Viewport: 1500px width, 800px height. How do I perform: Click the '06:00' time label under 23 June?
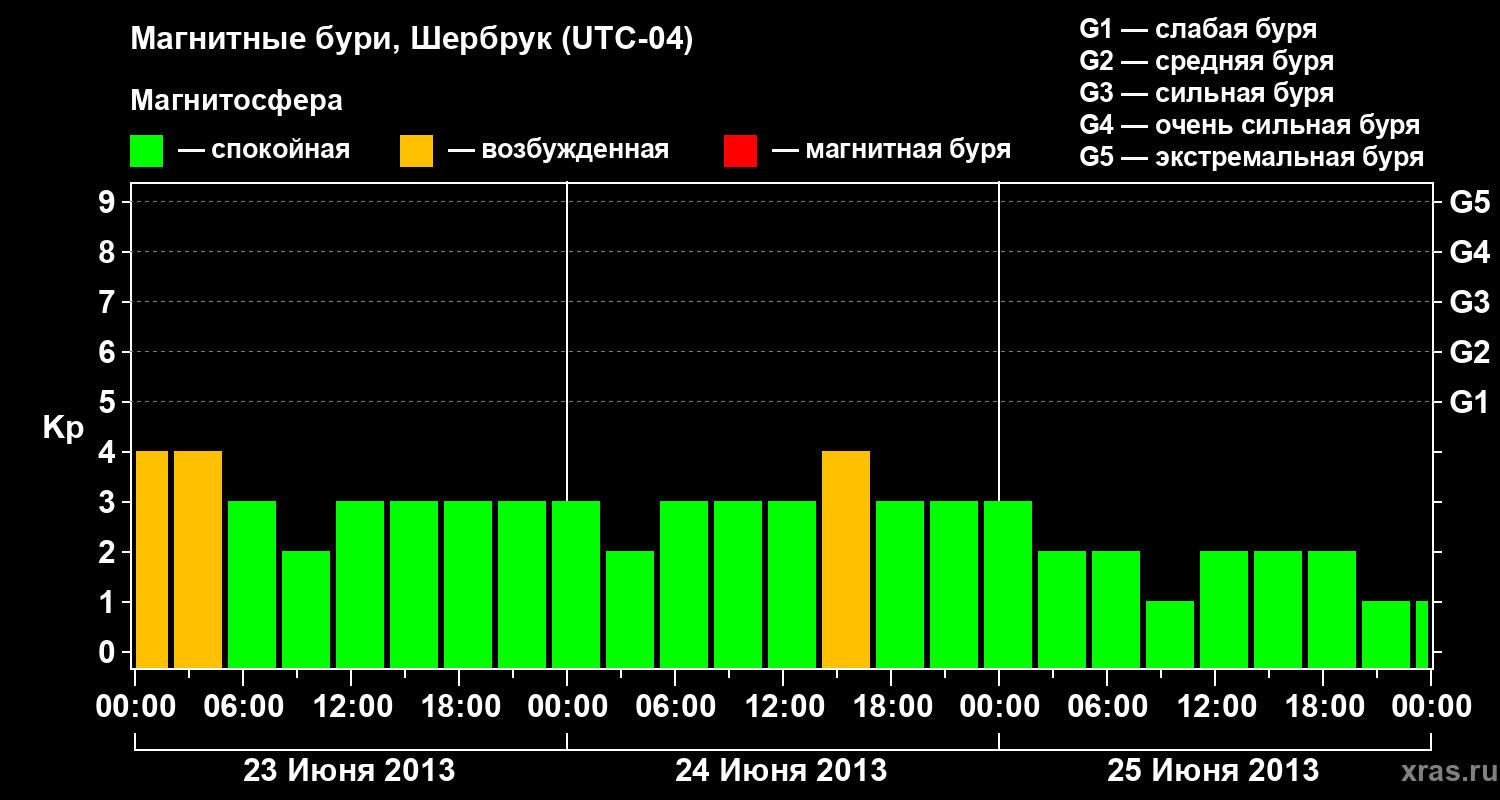(243, 707)
